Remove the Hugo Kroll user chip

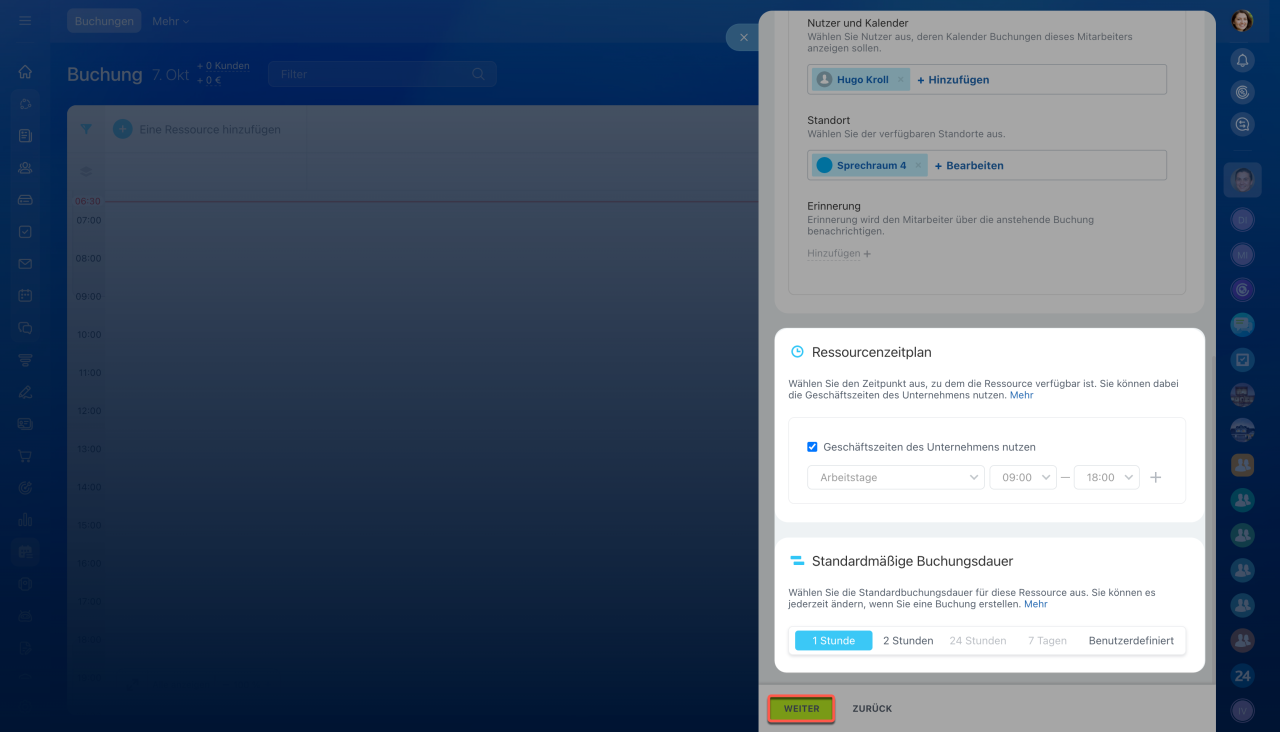pyautogui.click(x=900, y=80)
